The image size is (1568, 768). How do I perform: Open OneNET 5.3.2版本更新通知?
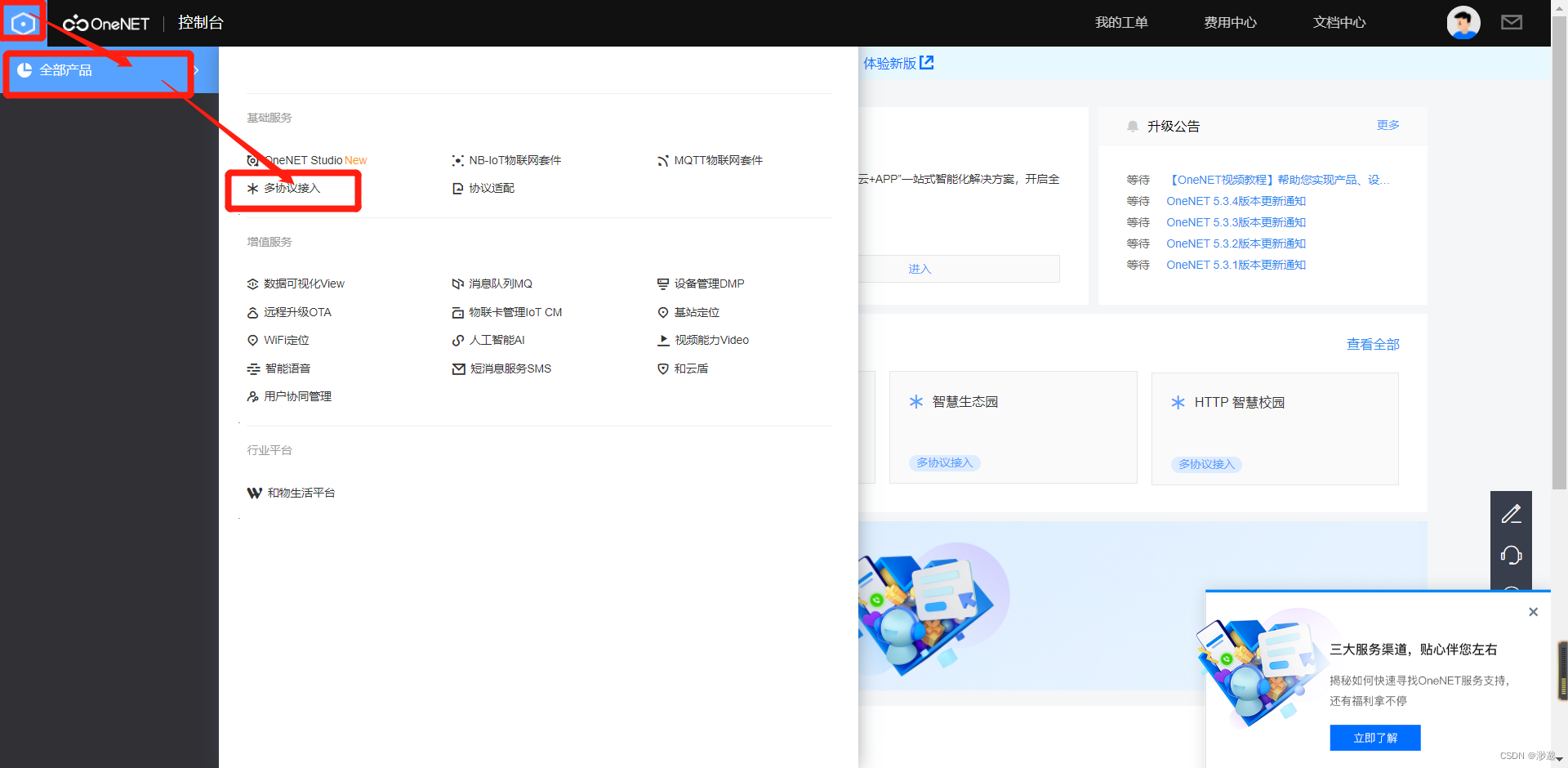coord(1236,243)
